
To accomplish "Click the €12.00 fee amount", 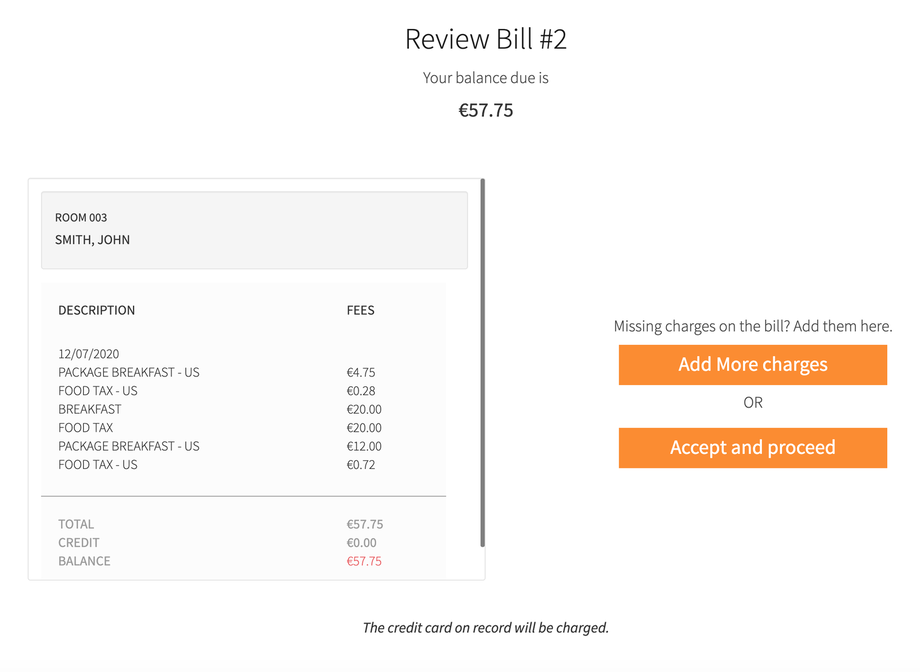I will 364,447.
